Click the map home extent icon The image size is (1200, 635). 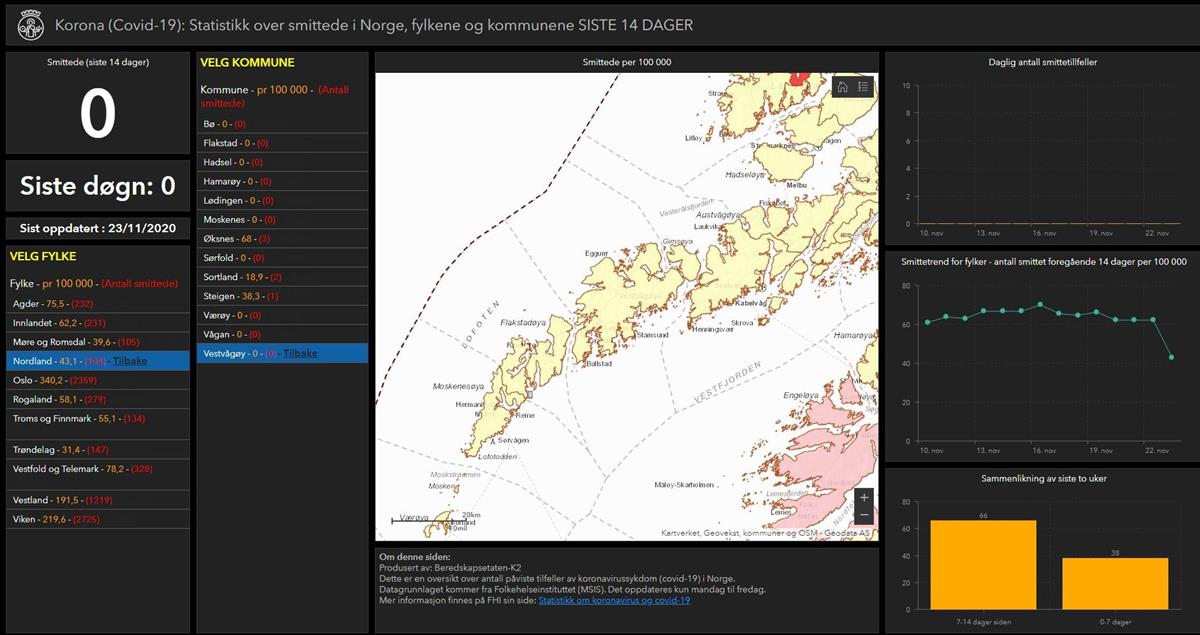pyautogui.click(x=843, y=87)
